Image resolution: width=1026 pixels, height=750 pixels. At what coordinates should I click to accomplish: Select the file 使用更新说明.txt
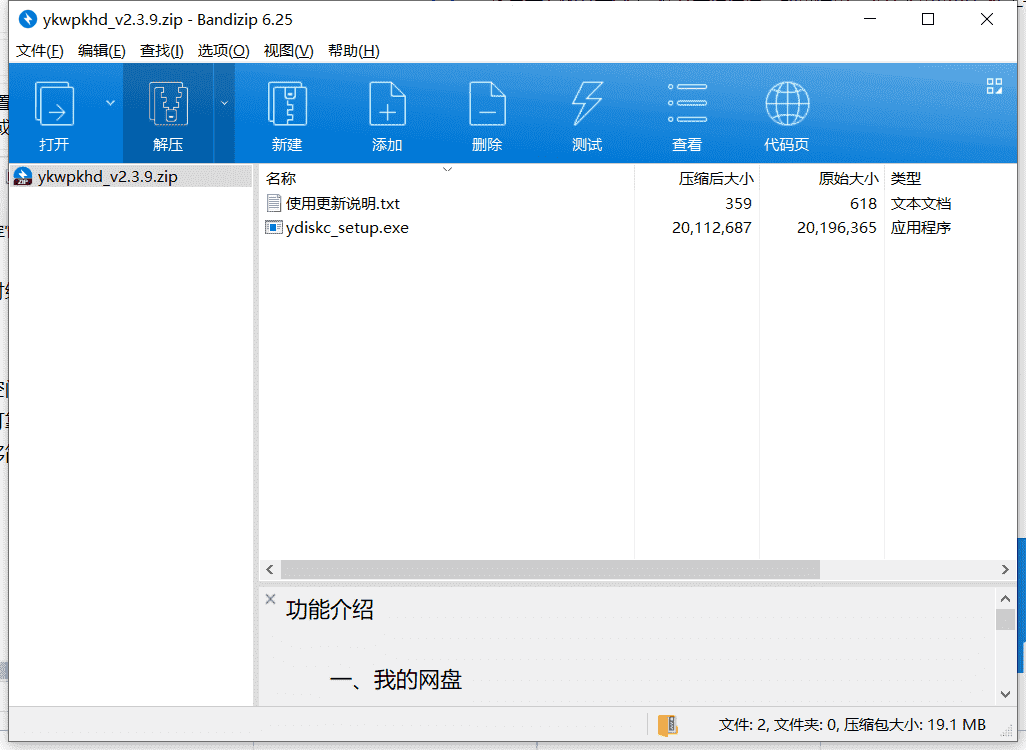click(x=342, y=204)
